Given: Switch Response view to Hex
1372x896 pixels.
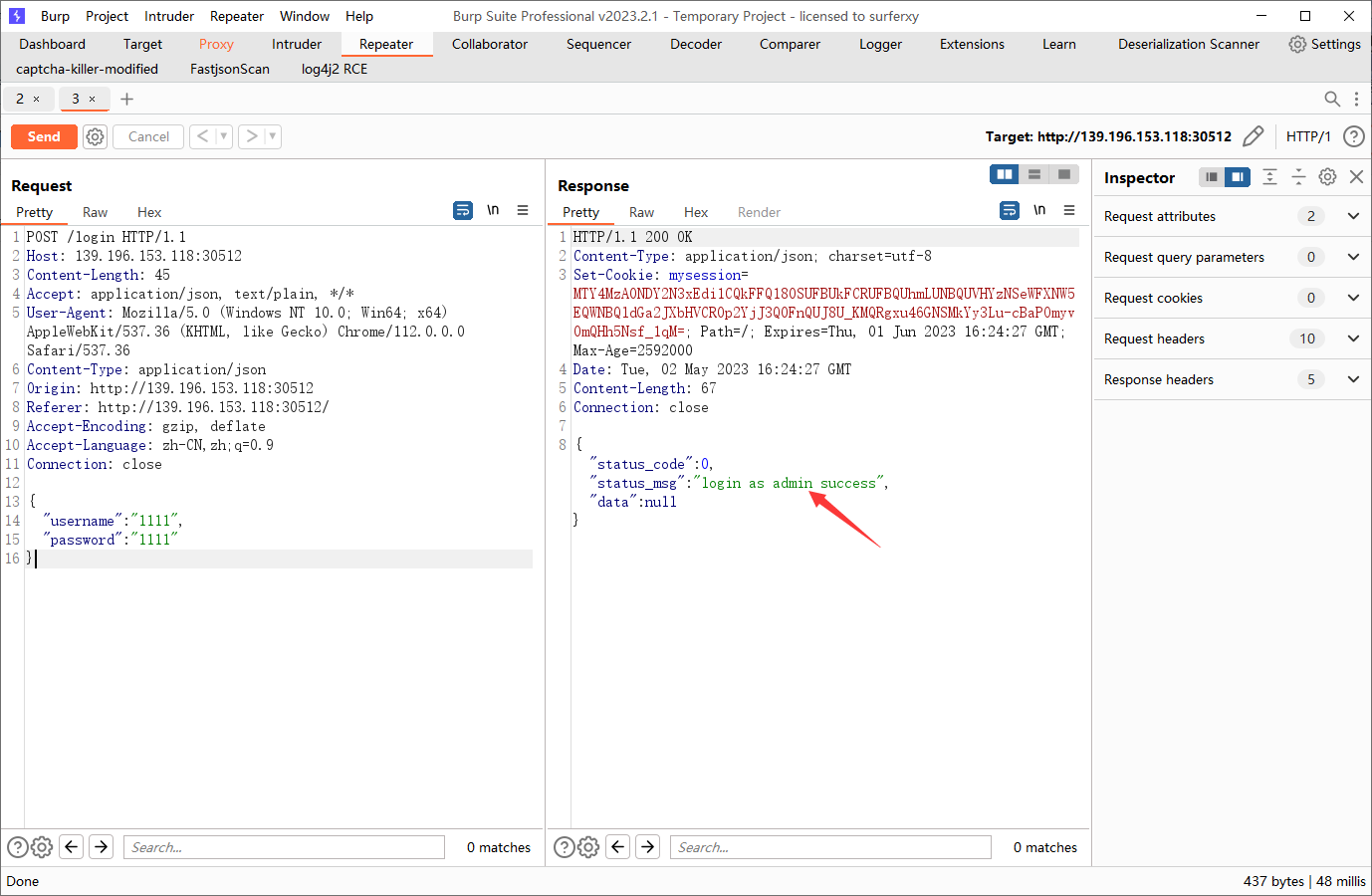Looking at the screenshot, I should coord(696,212).
